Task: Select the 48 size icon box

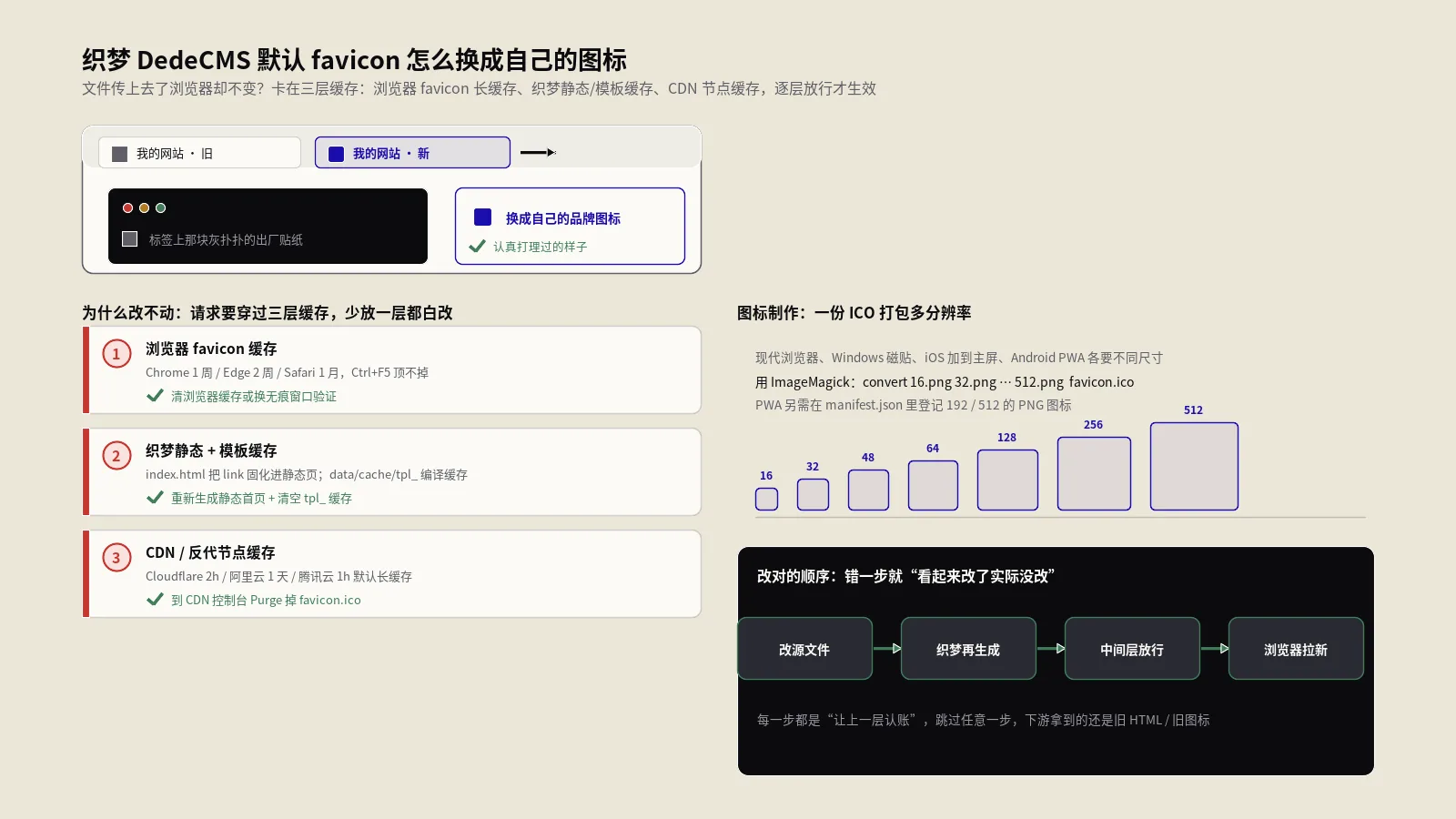Action: click(868, 490)
